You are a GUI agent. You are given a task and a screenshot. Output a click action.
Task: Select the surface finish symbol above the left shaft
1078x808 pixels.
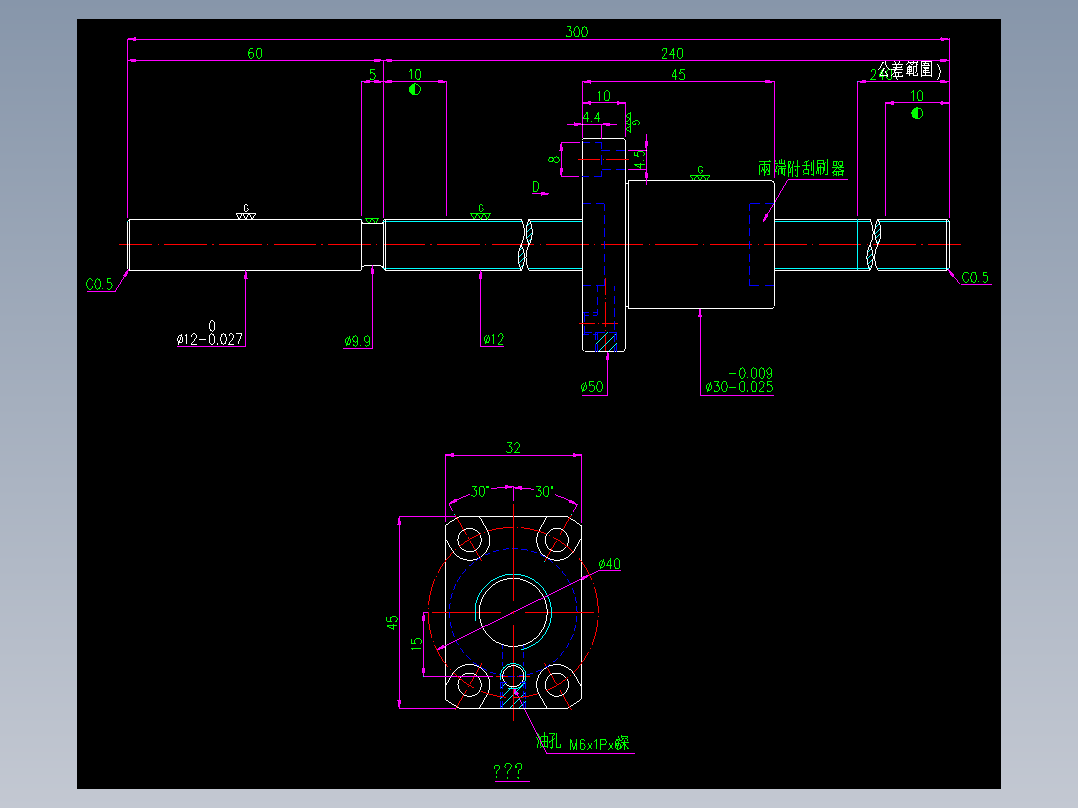(x=245, y=212)
